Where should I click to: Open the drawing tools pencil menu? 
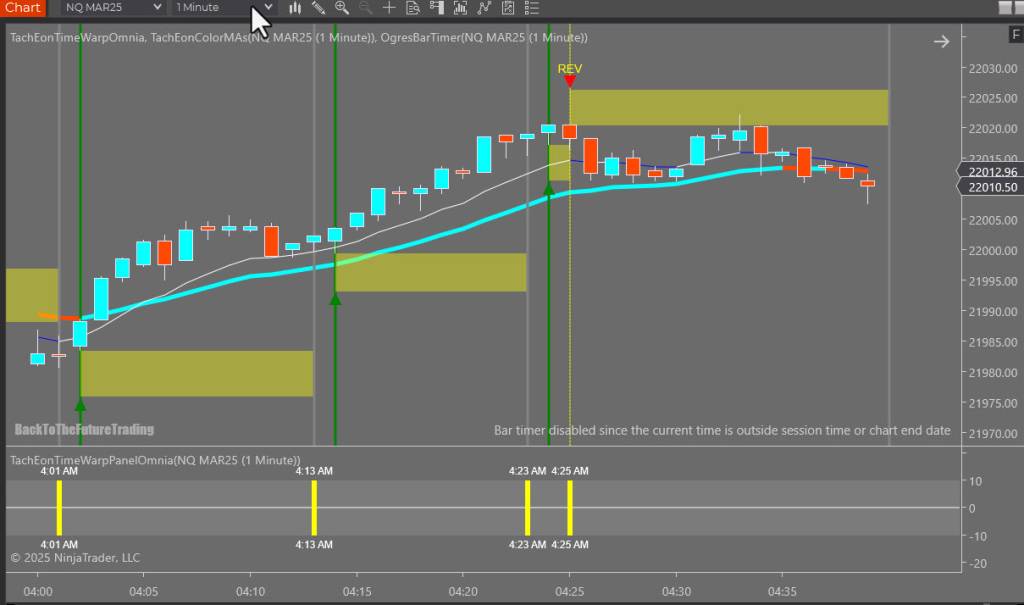(x=318, y=8)
